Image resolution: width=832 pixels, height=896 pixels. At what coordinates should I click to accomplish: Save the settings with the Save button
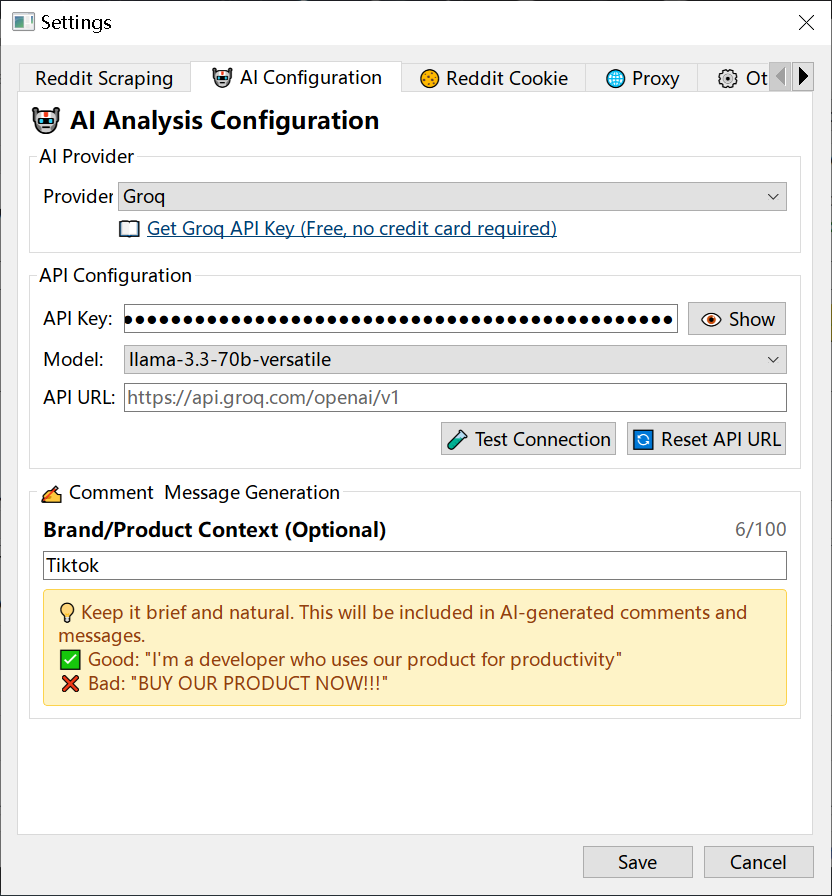click(x=637, y=862)
